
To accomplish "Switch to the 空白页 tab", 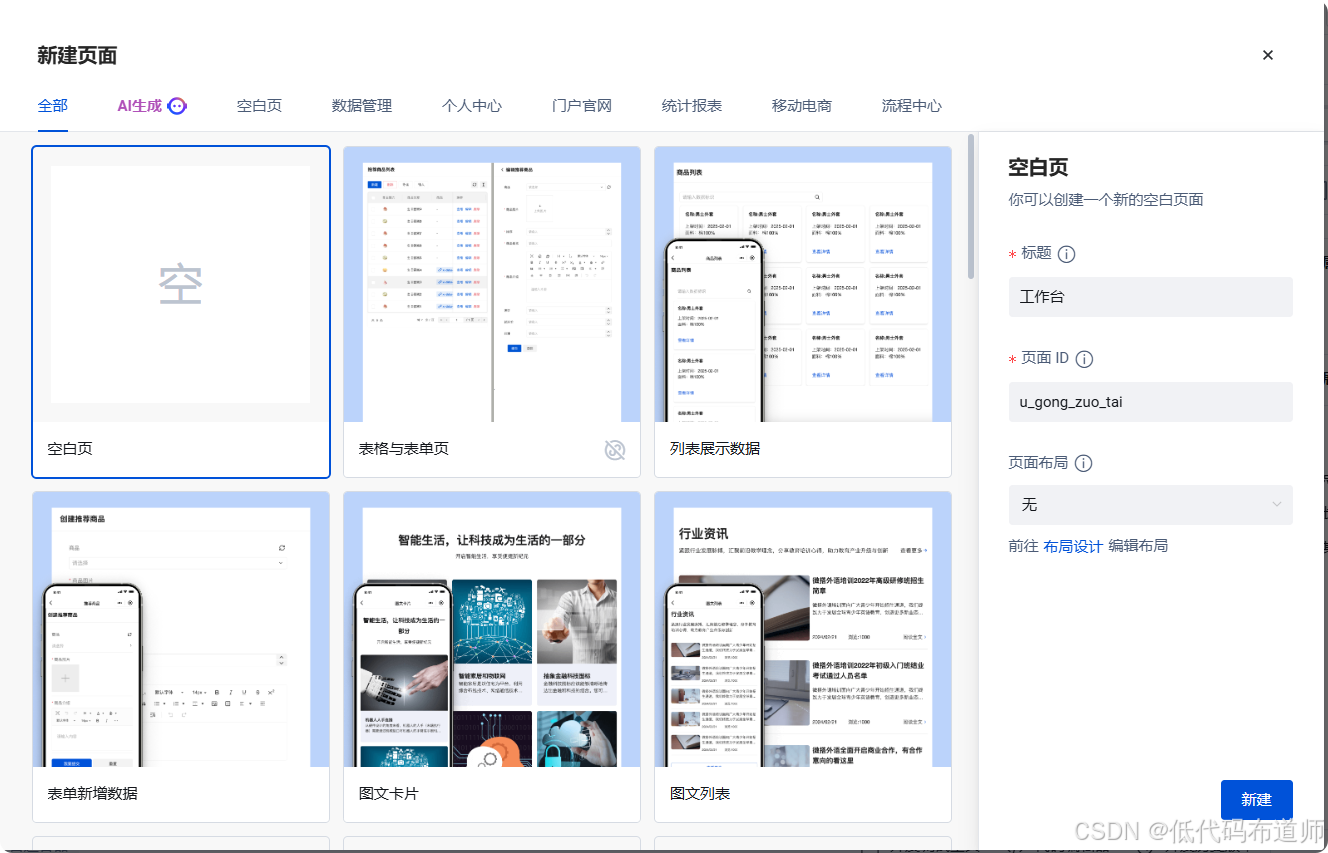I will [259, 105].
